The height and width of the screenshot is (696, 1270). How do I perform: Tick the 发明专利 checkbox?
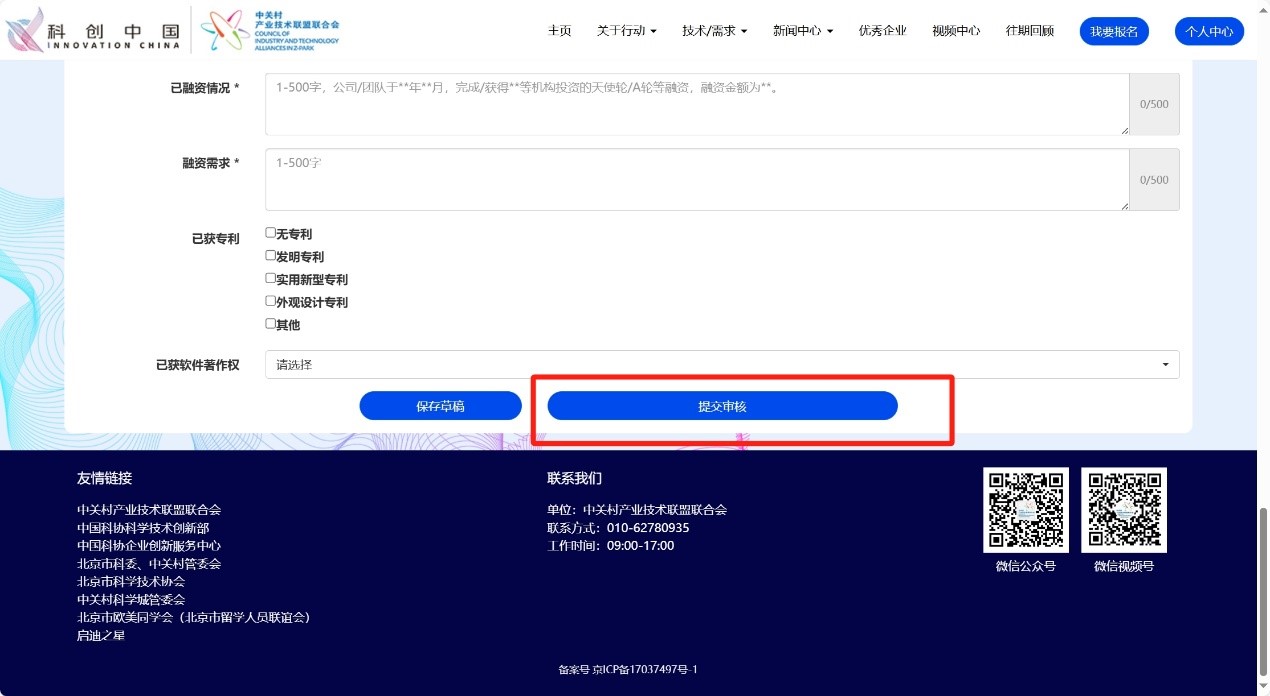pos(270,256)
